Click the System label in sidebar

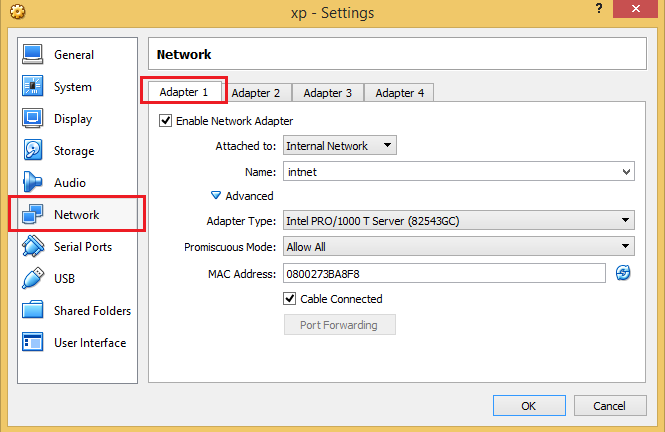coord(73,86)
